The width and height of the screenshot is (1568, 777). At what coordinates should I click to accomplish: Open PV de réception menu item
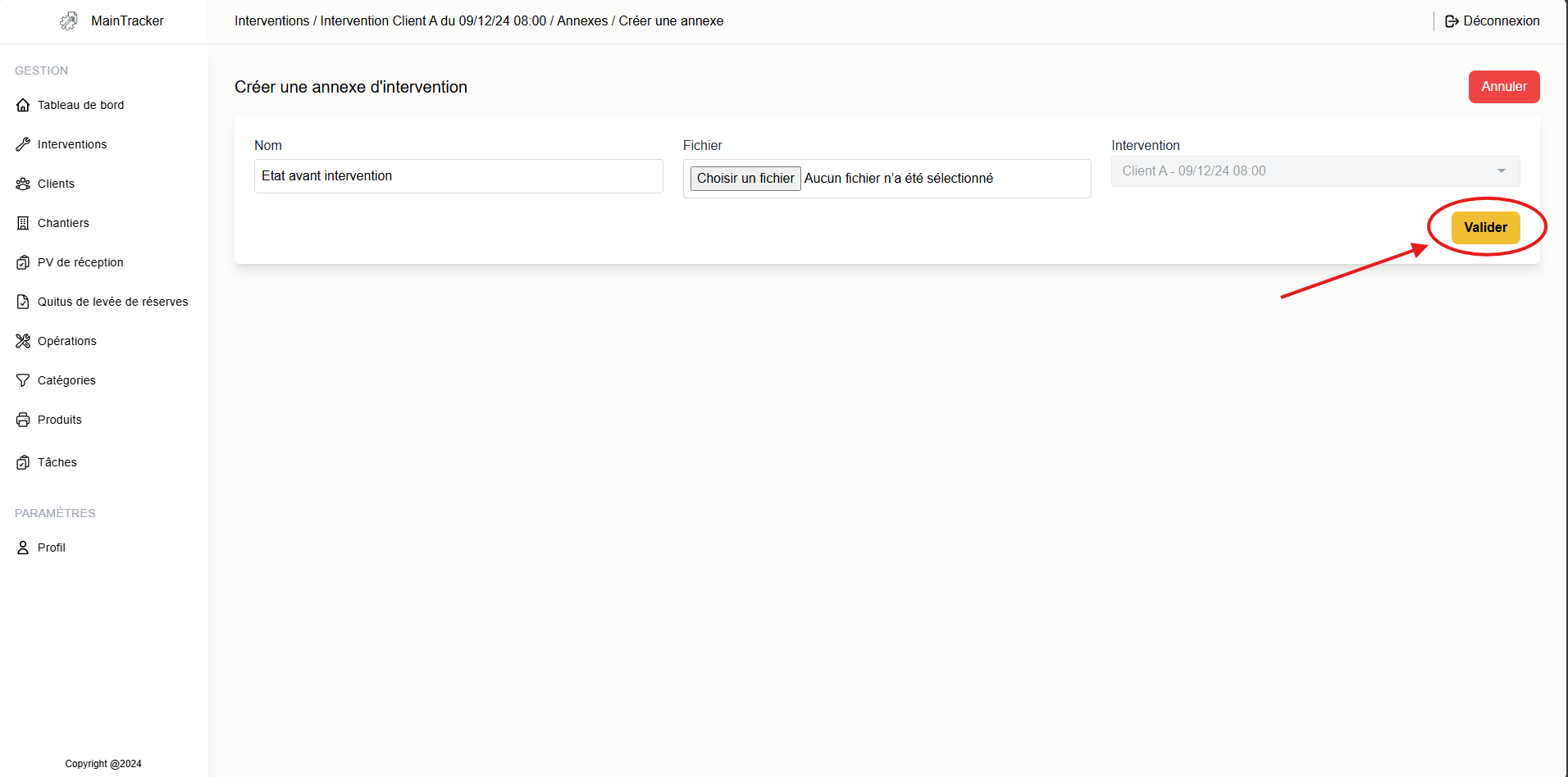click(80, 262)
